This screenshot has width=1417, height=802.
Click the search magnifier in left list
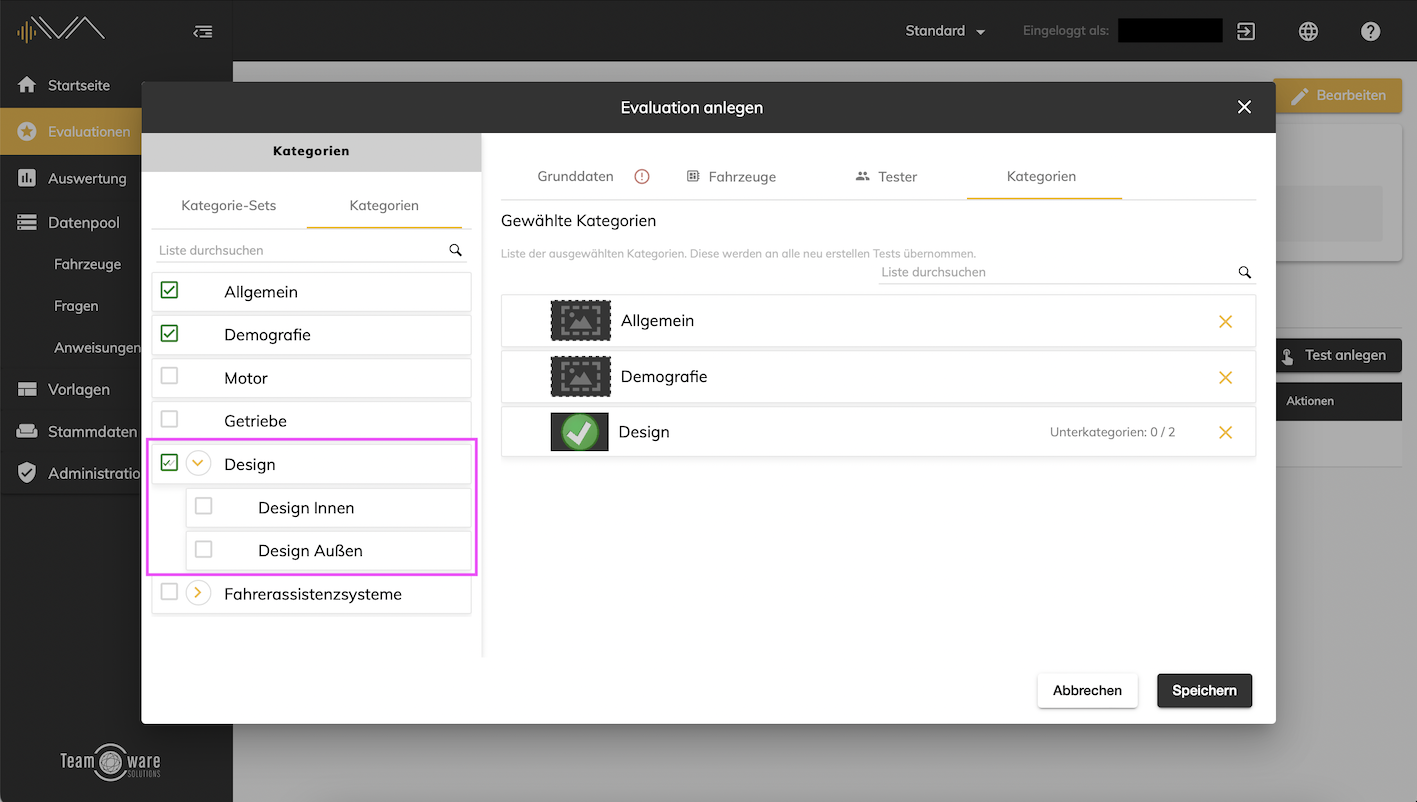[x=455, y=250]
